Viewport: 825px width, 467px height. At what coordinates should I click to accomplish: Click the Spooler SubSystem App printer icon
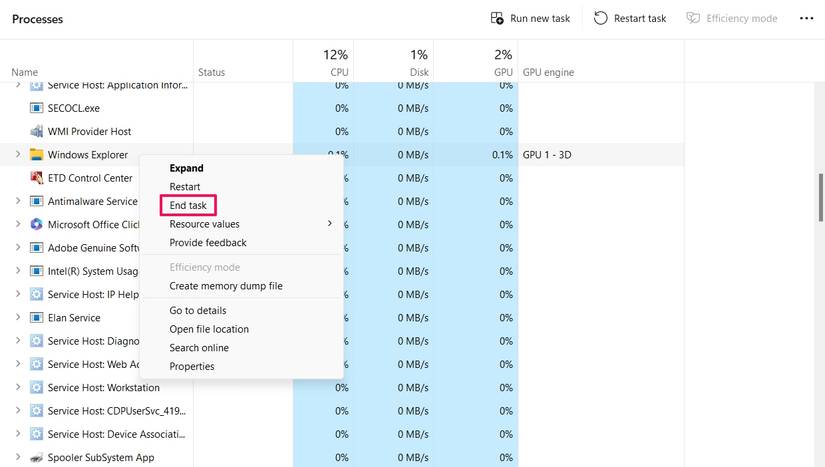(37, 457)
